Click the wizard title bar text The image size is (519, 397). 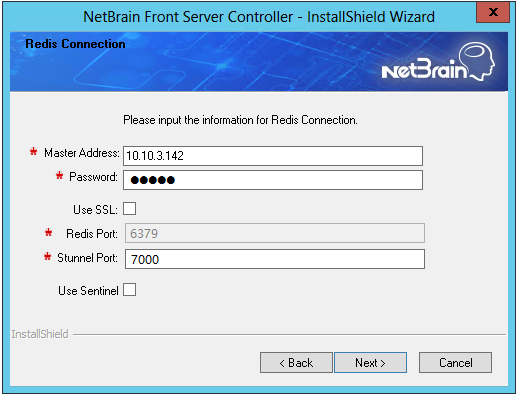[259, 17]
